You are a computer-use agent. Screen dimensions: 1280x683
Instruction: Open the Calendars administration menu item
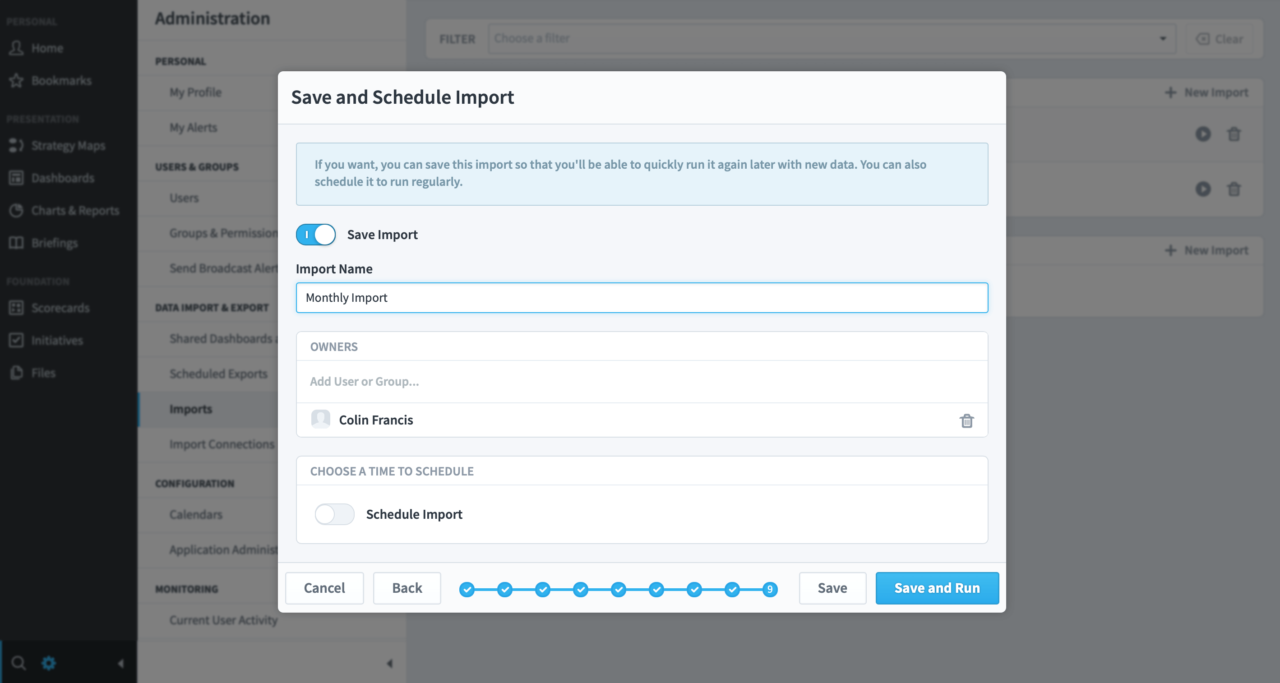click(196, 514)
